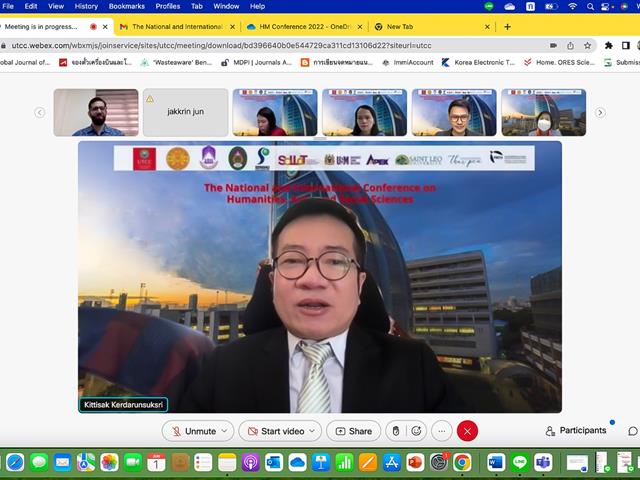Open the reactions smiley icon
Viewport: 640px width, 480px height.
coord(416,431)
